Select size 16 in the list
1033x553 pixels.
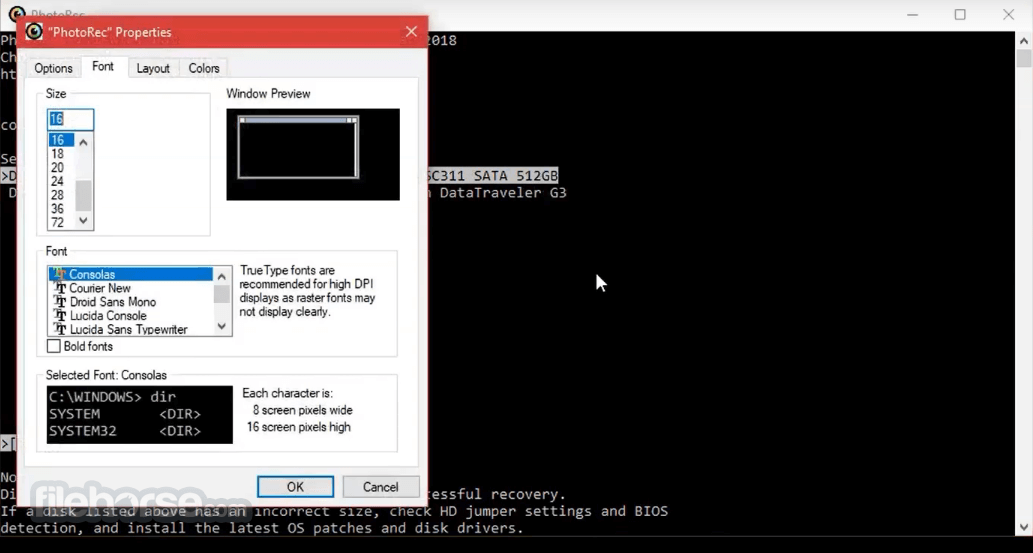tap(61, 140)
